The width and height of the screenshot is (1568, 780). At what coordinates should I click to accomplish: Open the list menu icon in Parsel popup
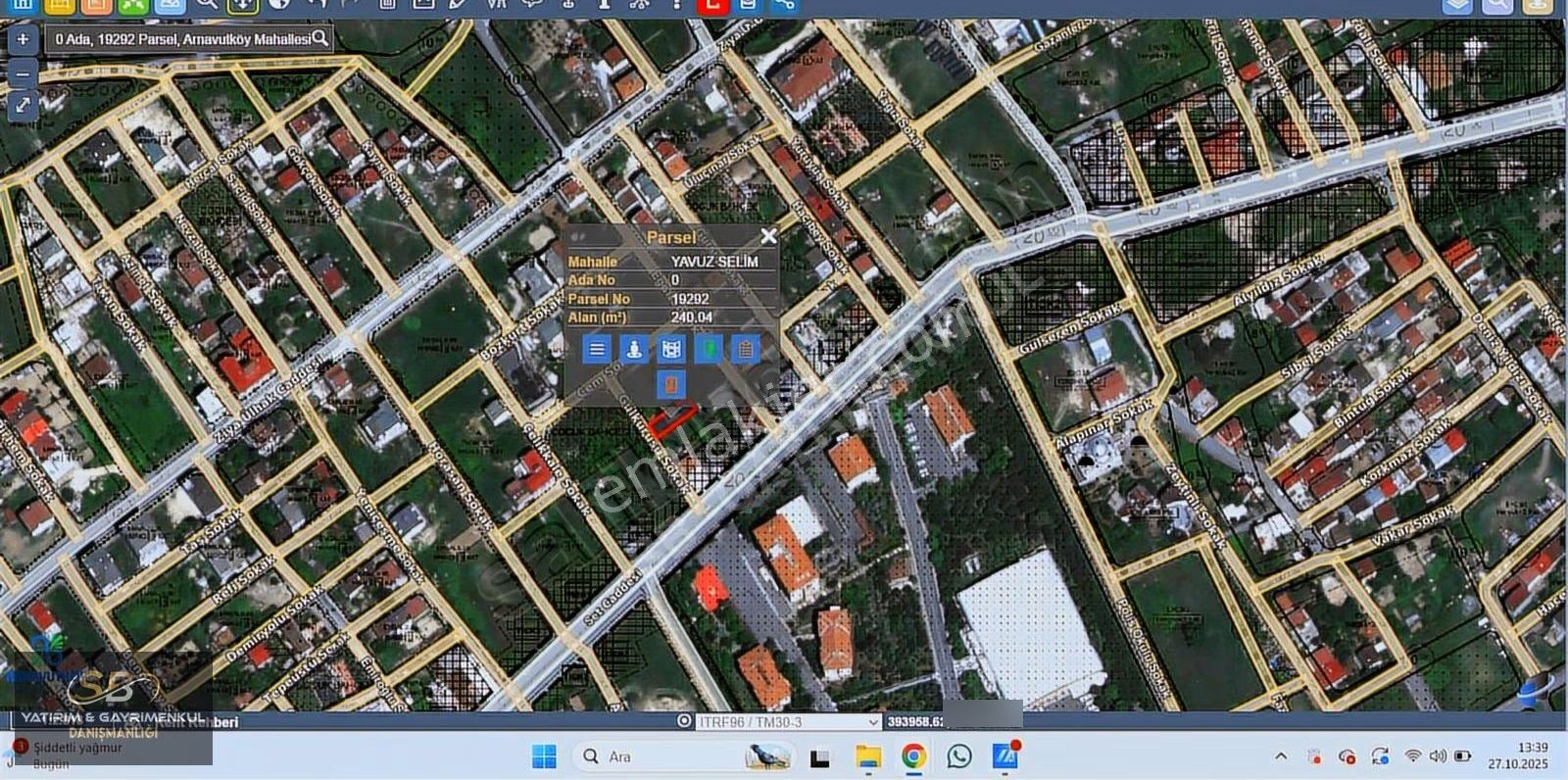click(597, 349)
